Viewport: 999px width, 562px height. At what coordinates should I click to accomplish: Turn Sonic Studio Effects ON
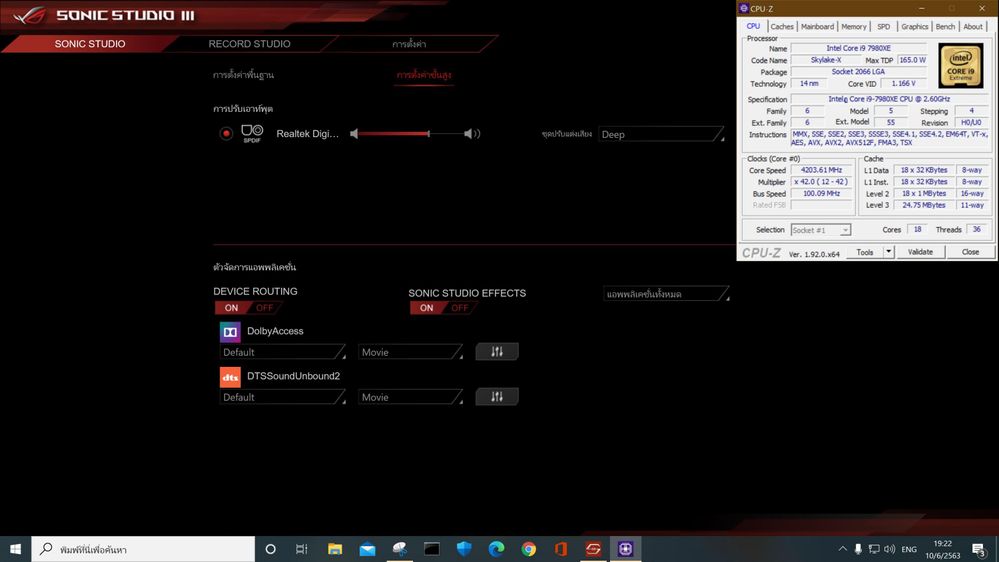point(426,308)
